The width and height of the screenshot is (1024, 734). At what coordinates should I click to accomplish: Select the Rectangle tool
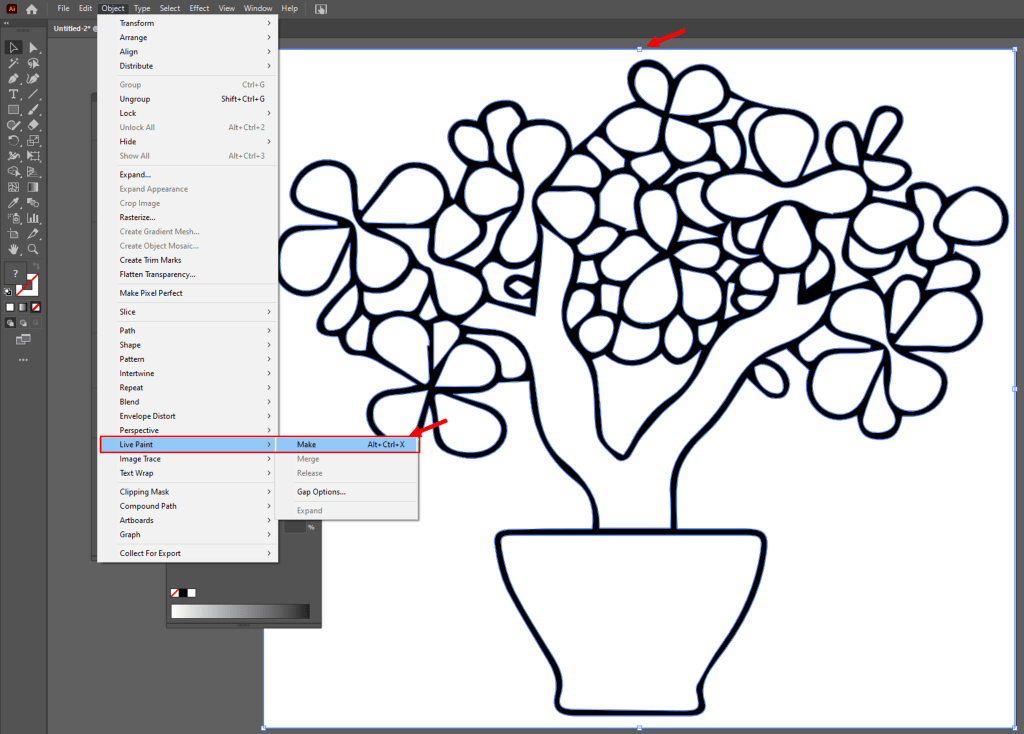pyautogui.click(x=14, y=110)
